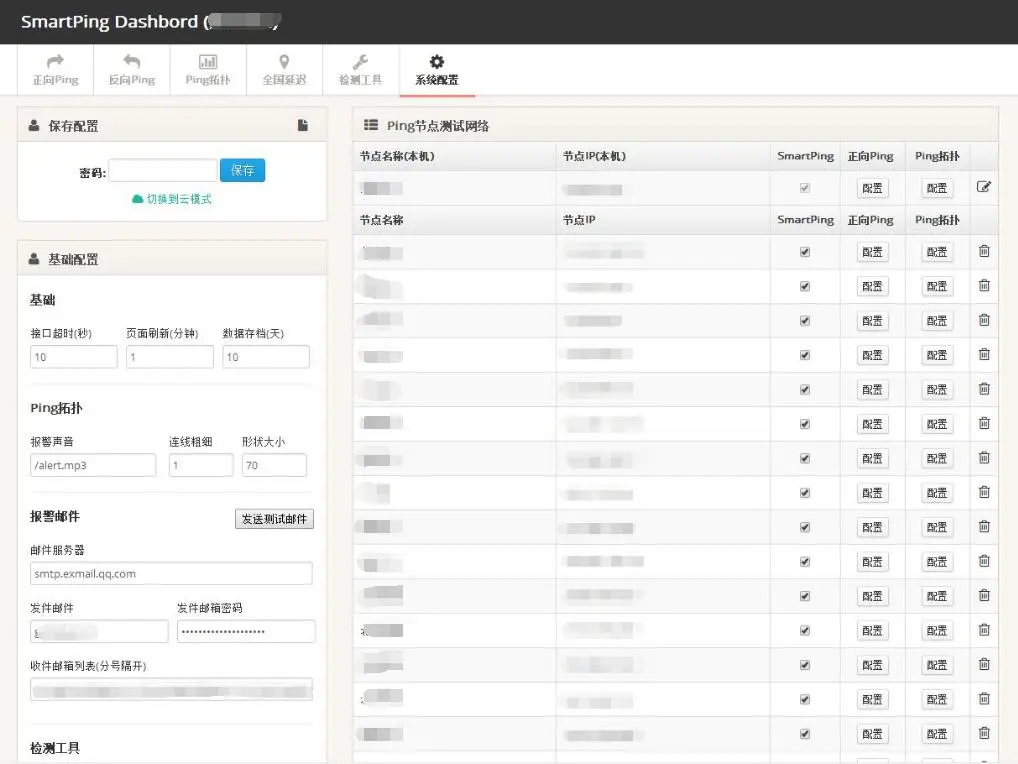Switch to the 反向Ping tab
The height and width of the screenshot is (764, 1018).
(132, 70)
